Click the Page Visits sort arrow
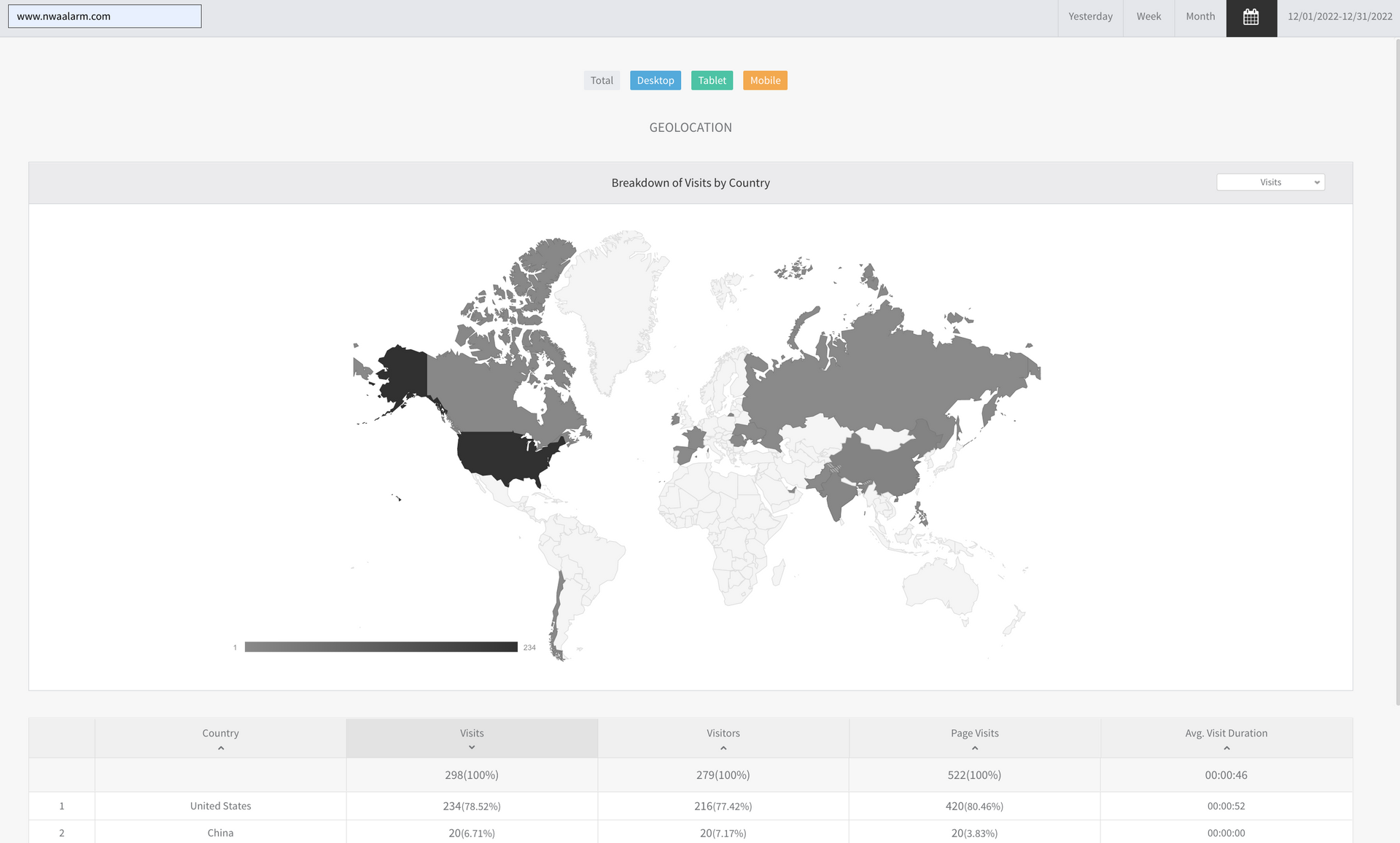Image resolution: width=1400 pixels, height=843 pixels. (975, 748)
